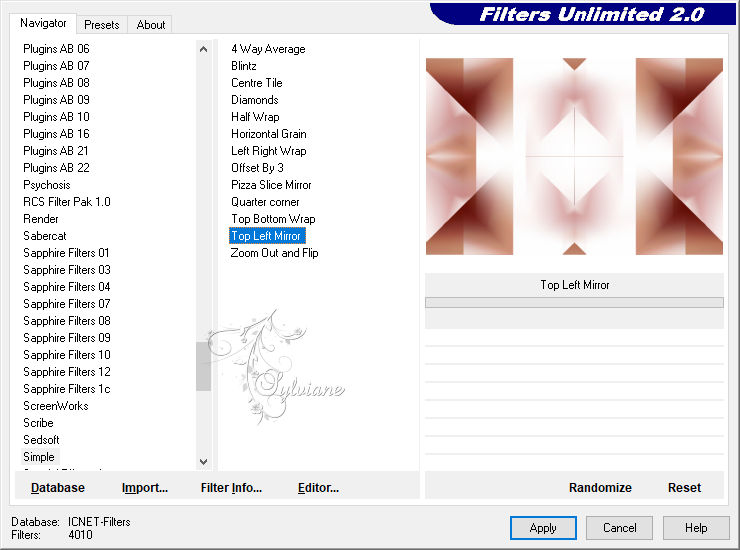The height and width of the screenshot is (550, 740).
Task: Select Sapphire Filters 1c category
Action: (67, 389)
